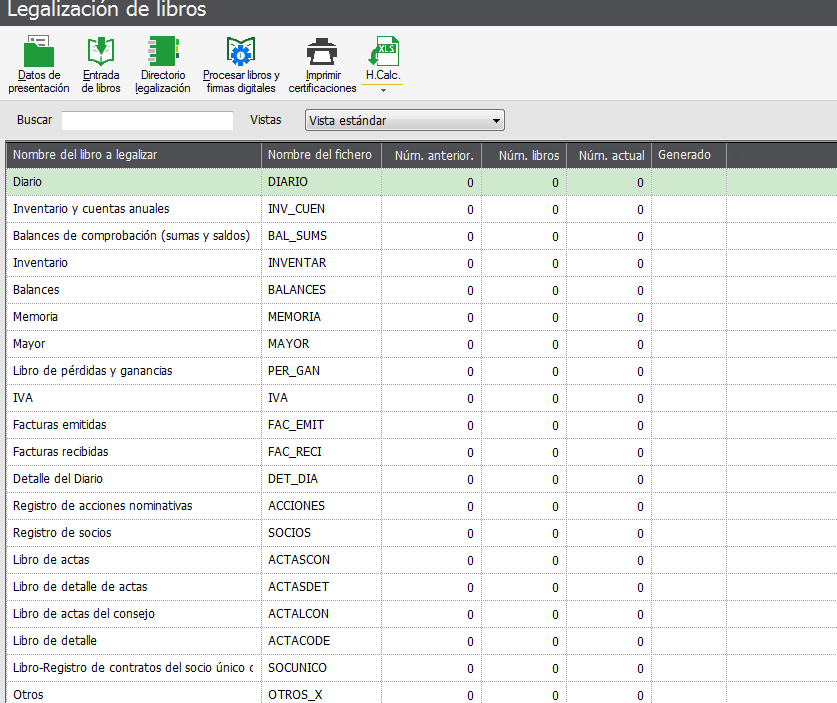Select the IVA book name cell
Viewport: 837px width, 703px height.
pyautogui.click(x=133, y=398)
